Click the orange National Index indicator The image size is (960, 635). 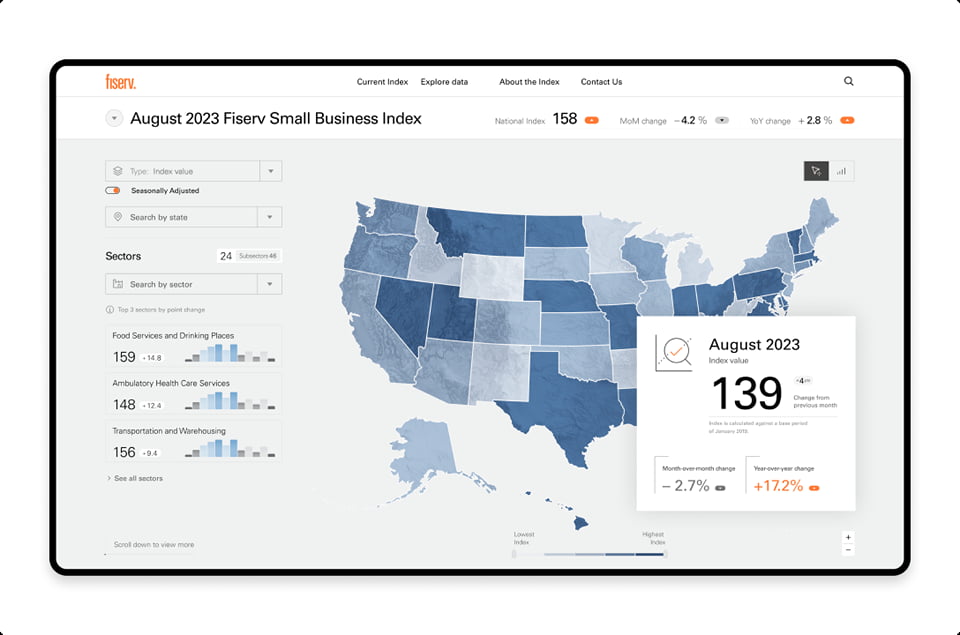click(x=591, y=120)
